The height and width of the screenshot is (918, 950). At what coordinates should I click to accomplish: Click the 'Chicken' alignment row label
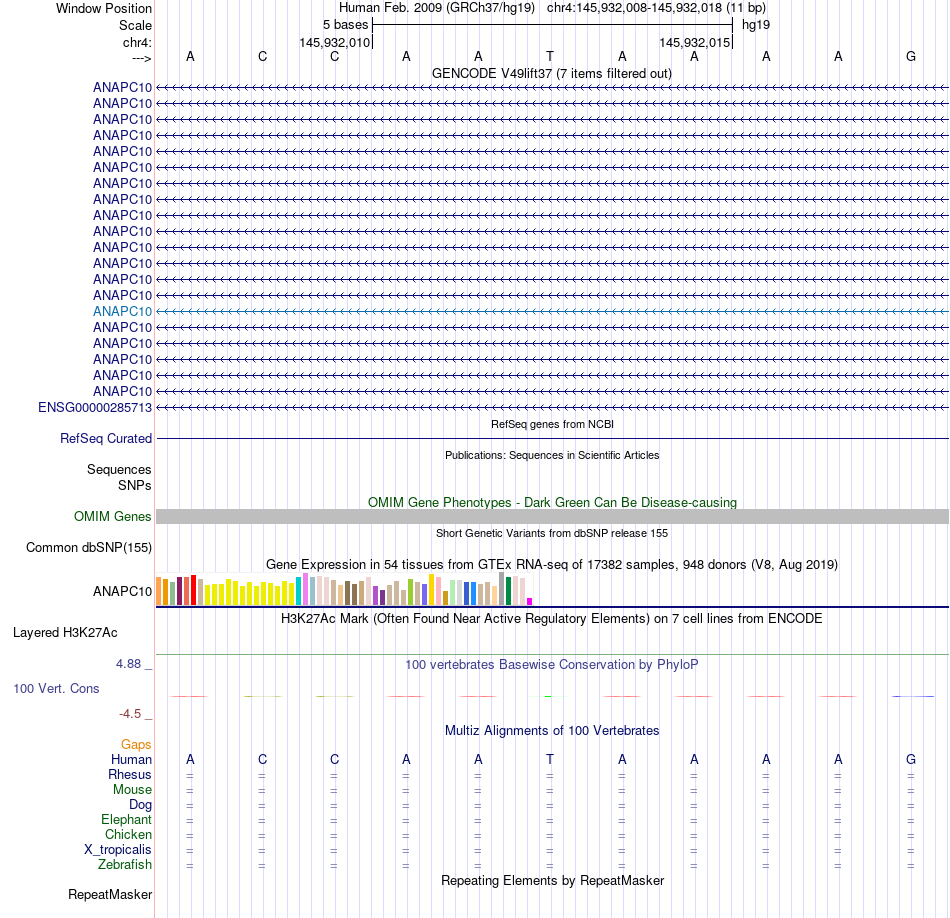coord(128,834)
